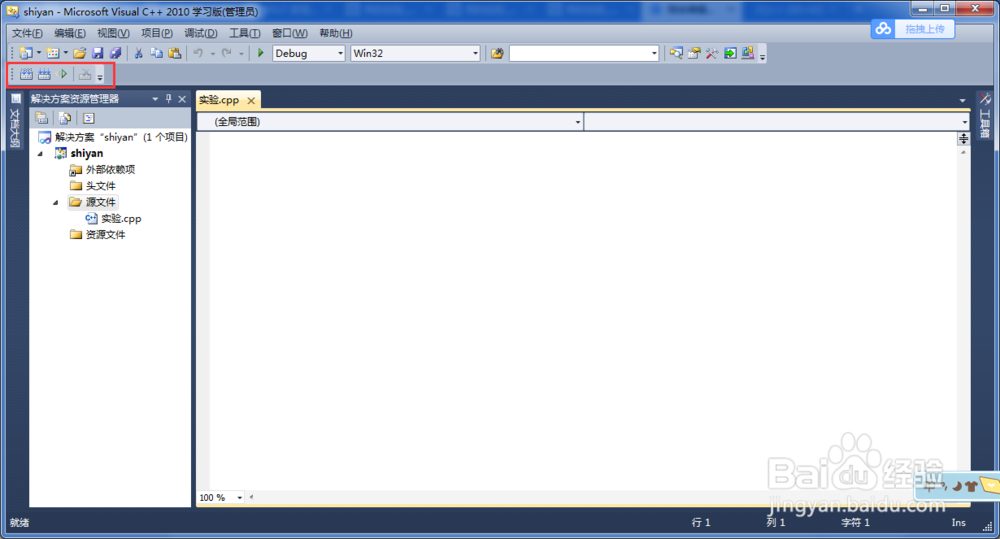Open the 工具(T) menu
The image size is (1000, 539).
[244, 33]
